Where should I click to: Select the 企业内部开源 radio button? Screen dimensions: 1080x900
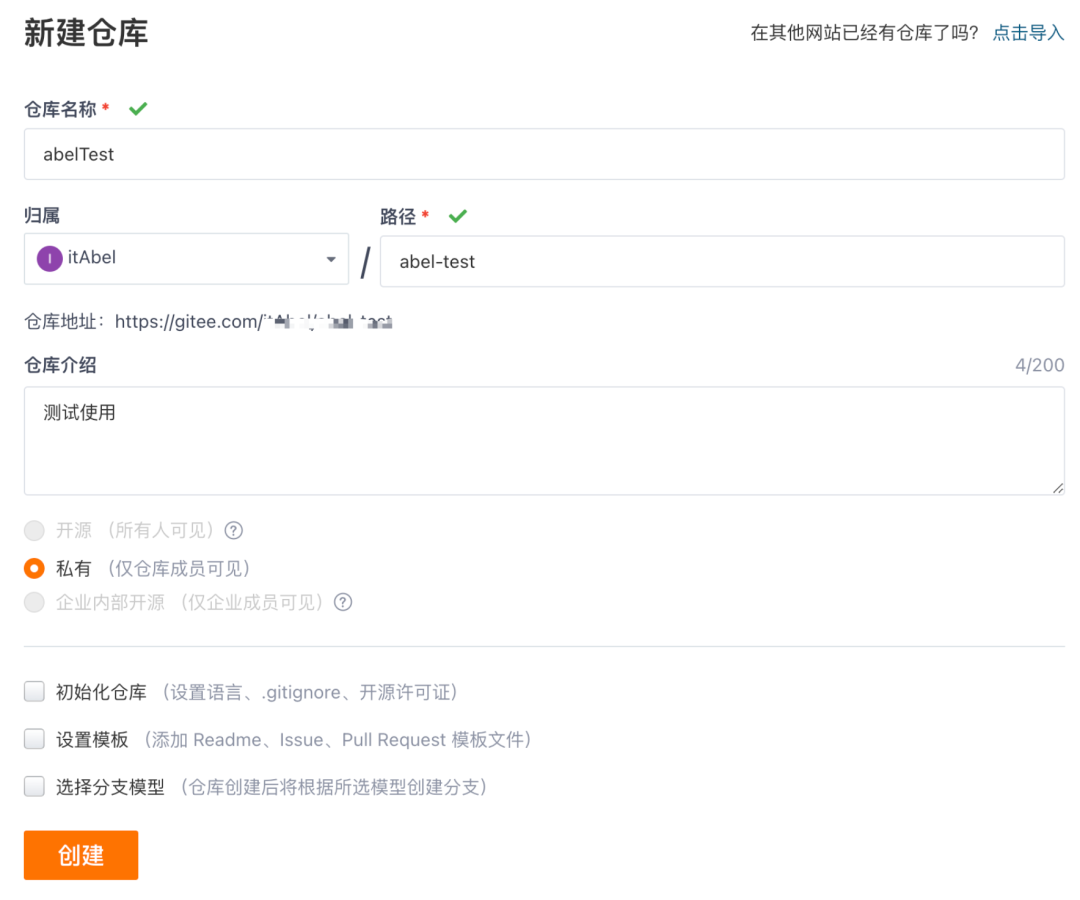coord(34,603)
